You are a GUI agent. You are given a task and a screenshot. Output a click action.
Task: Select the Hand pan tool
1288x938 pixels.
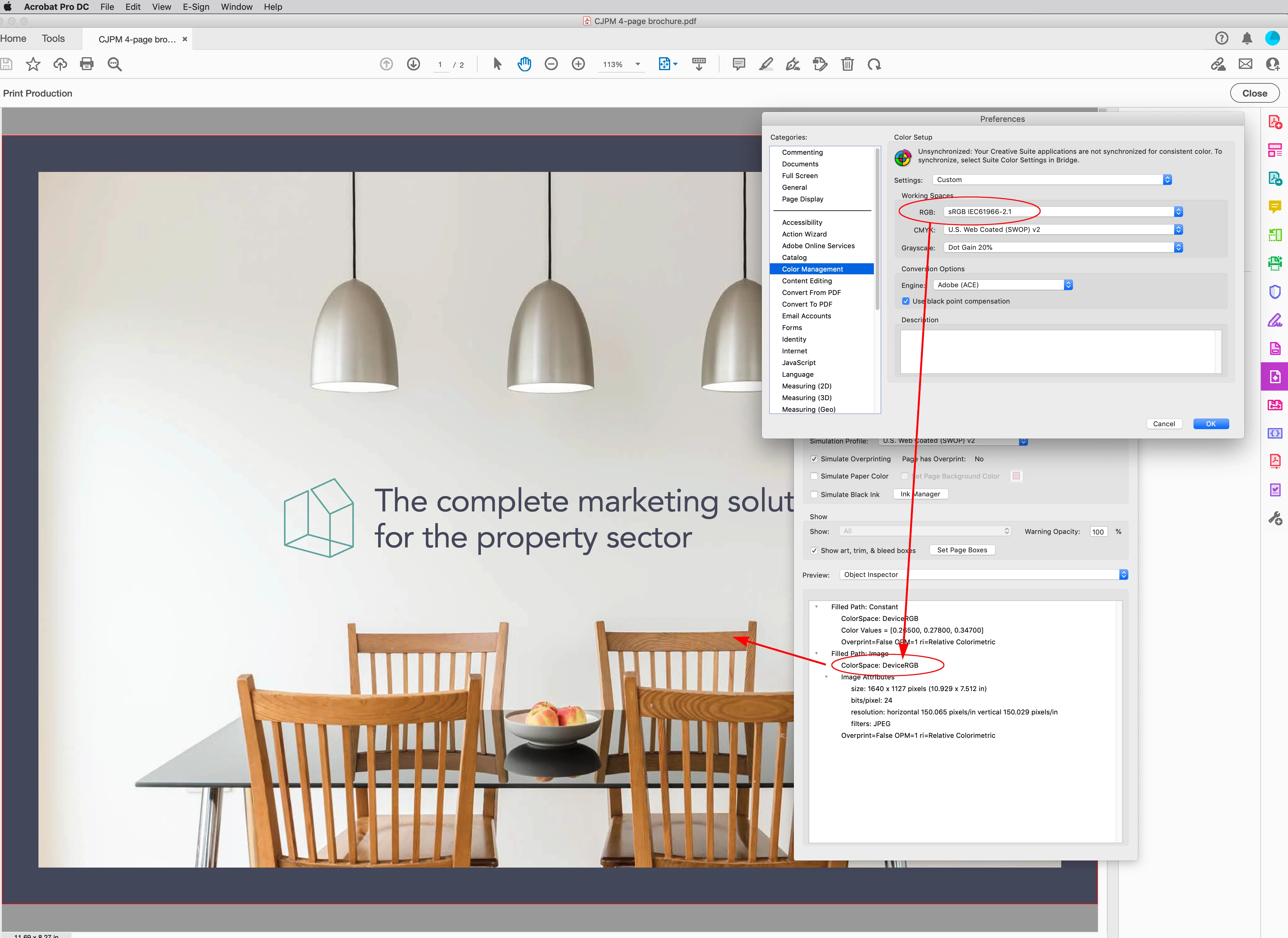point(524,64)
